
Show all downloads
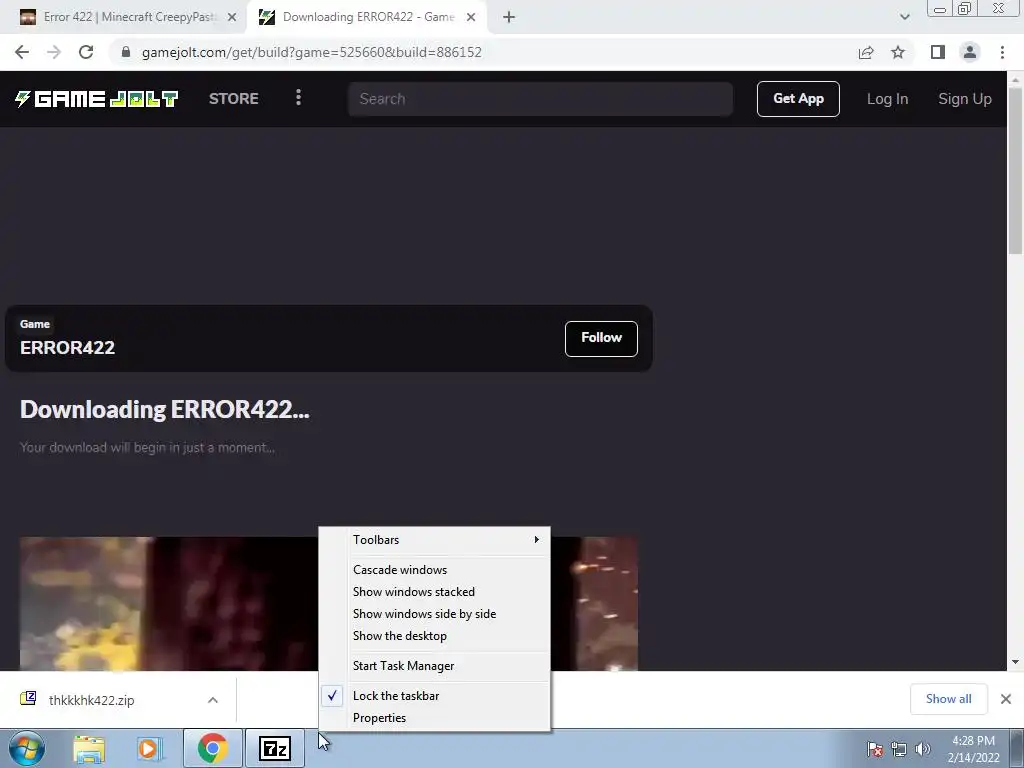pos(948,699)
